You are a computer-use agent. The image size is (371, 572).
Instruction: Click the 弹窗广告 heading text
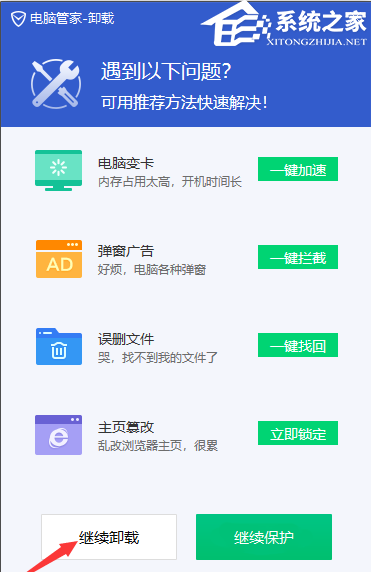coord(126,251)
